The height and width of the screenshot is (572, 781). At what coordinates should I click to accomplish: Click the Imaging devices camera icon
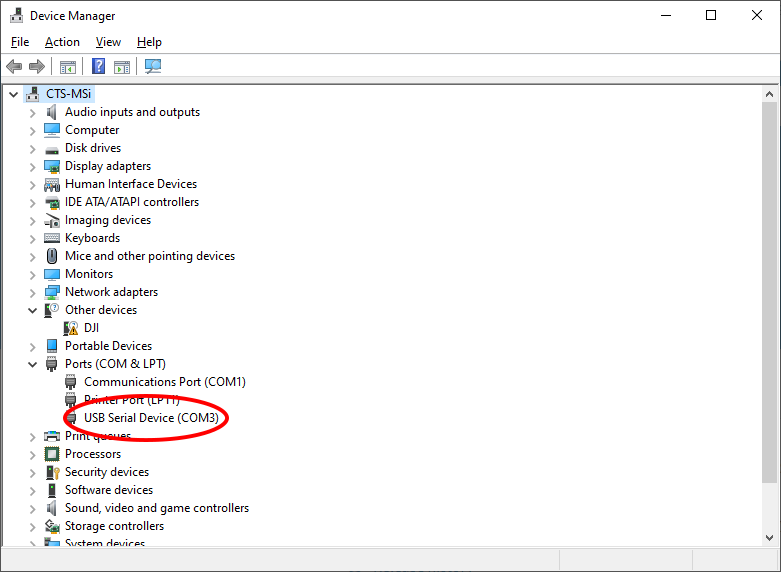(52, 220)
